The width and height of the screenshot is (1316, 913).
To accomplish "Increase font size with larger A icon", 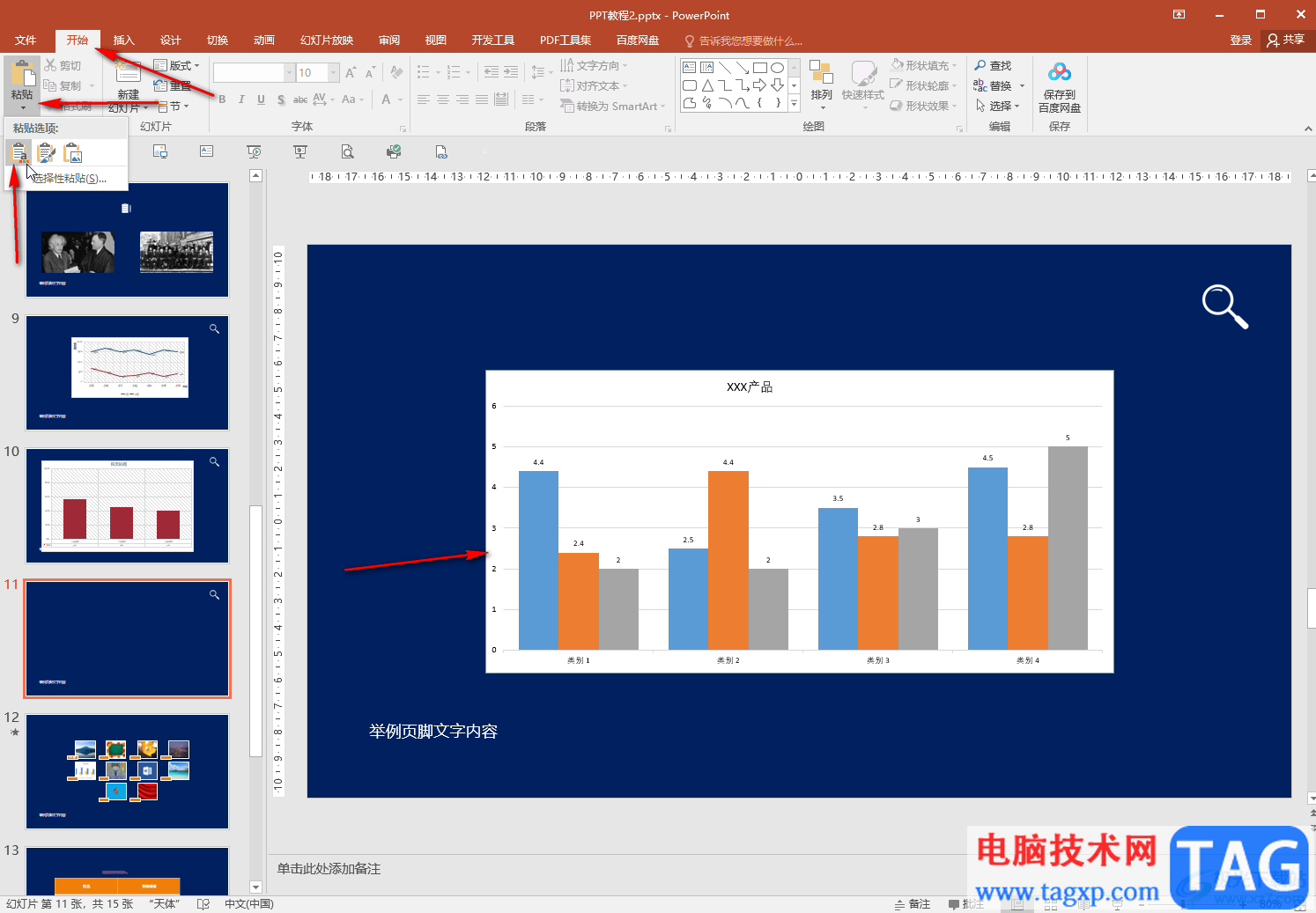I will point(351,72).
